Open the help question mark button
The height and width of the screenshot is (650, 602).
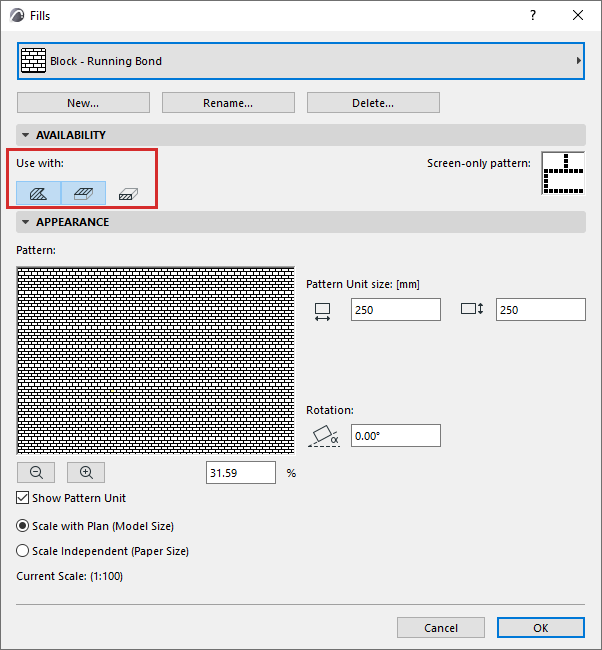click(533, 16)
